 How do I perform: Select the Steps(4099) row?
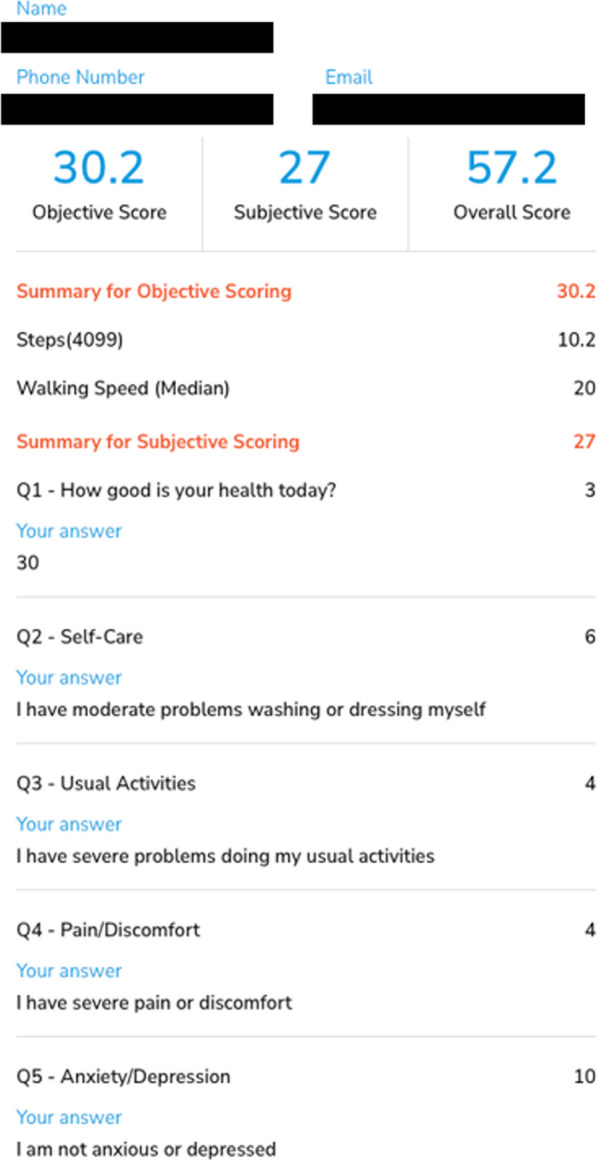click(x=306, y=340)
